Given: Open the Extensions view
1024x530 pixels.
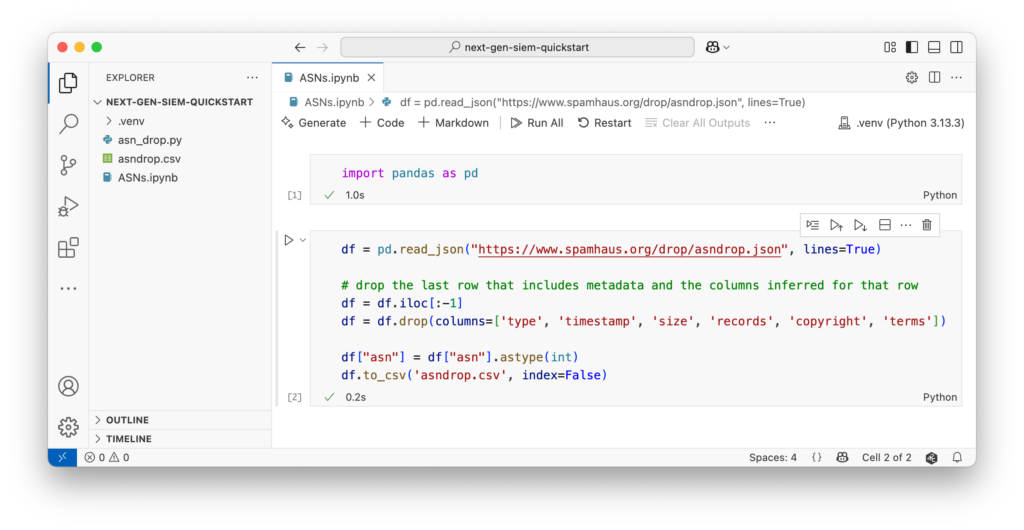Looking at the screenshot, I should click(x=68, y=248).
